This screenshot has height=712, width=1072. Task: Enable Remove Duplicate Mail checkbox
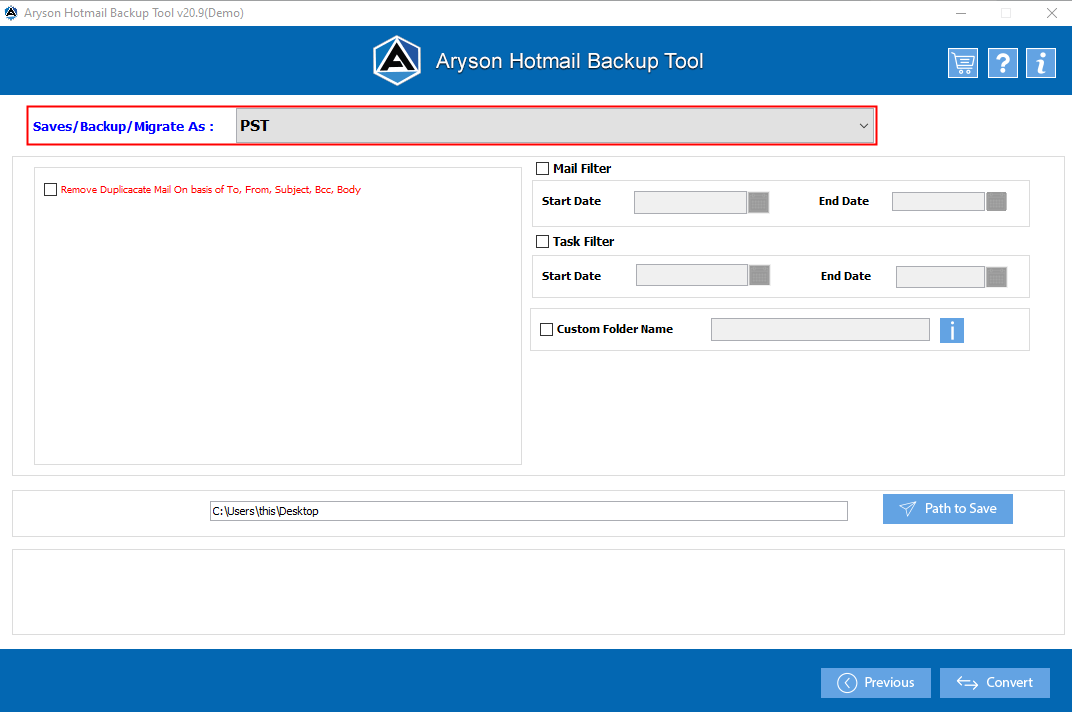(x=51, y=189)
